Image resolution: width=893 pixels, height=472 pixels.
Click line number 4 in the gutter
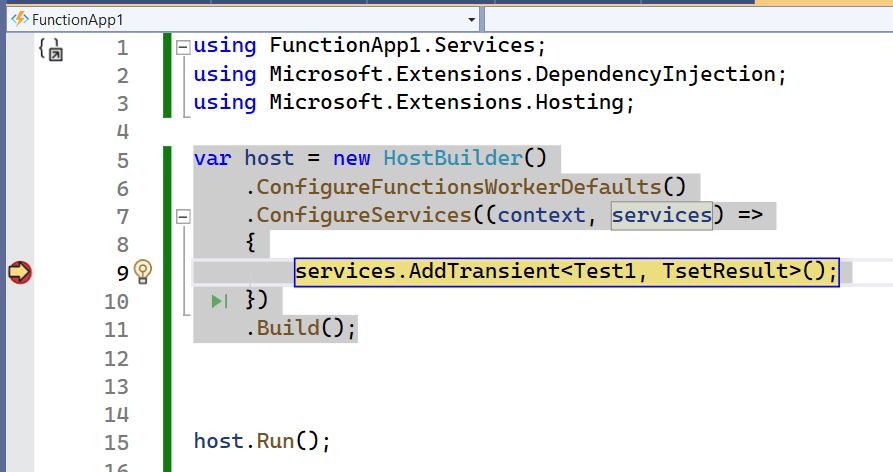pos(122,132)
